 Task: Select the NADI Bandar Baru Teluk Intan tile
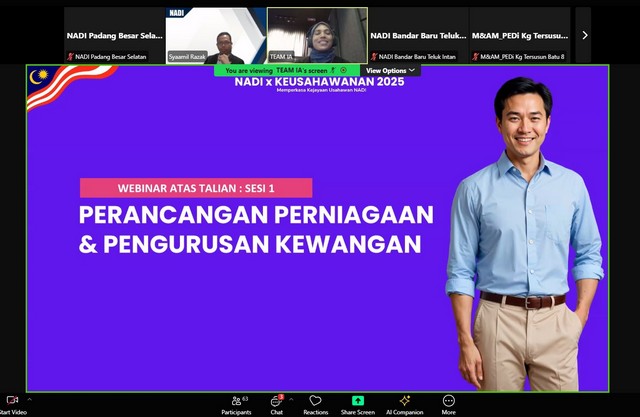tap(418, 35)
